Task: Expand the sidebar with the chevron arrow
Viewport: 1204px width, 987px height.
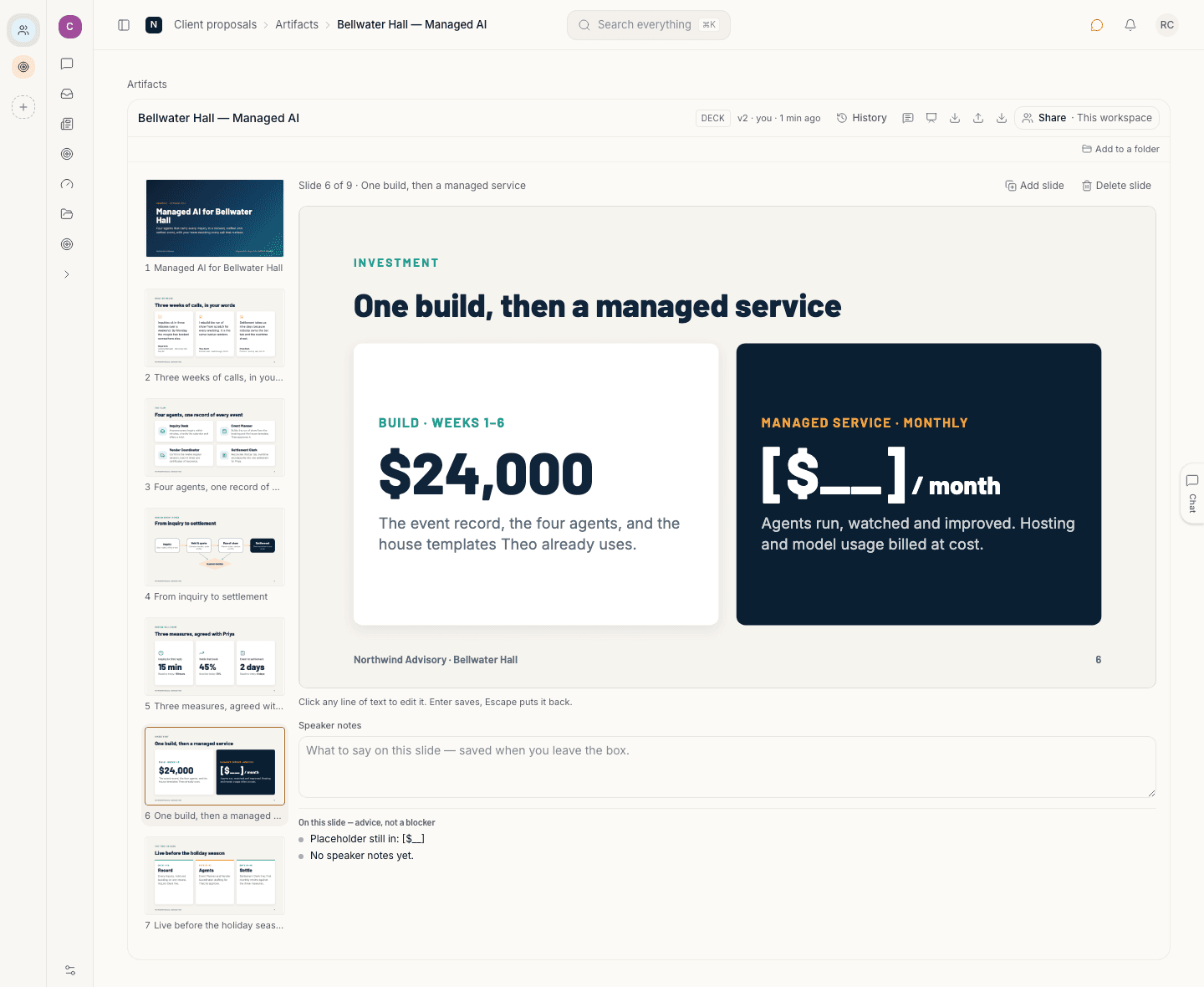Action: pyautogui.click(x=67, y=274)
